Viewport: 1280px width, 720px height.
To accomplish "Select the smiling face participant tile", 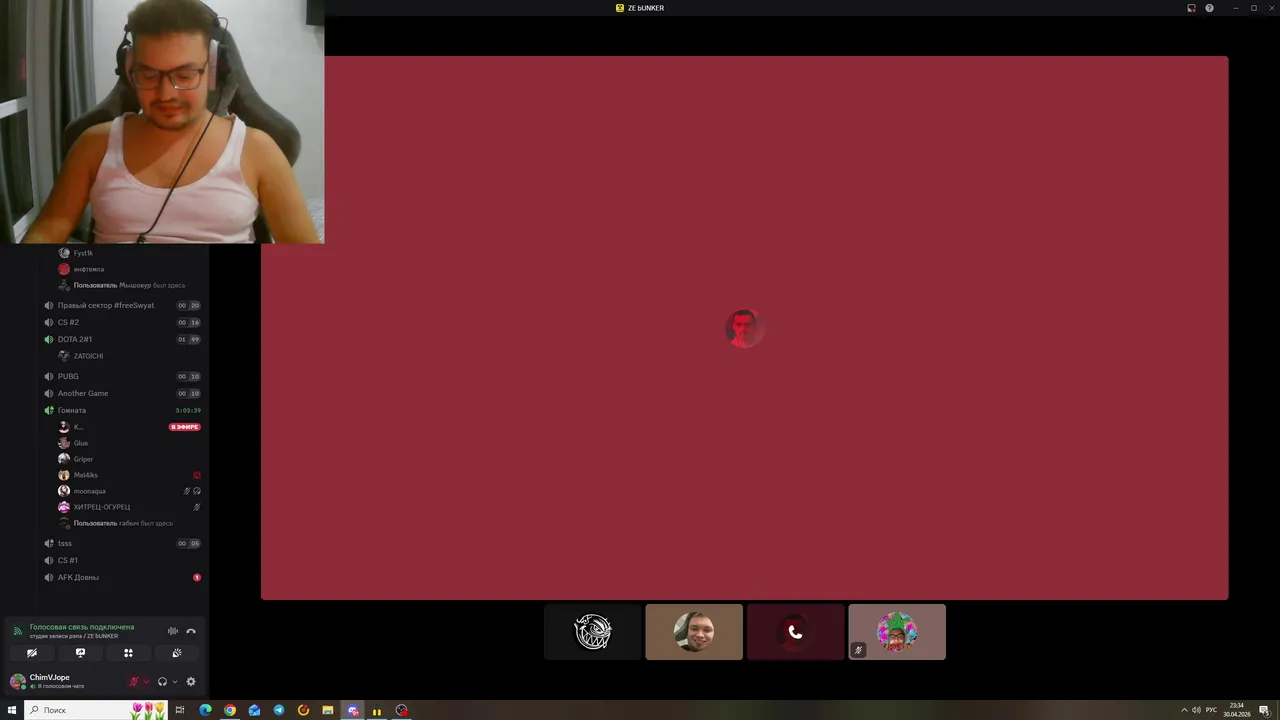I will (x=694, y=632).
